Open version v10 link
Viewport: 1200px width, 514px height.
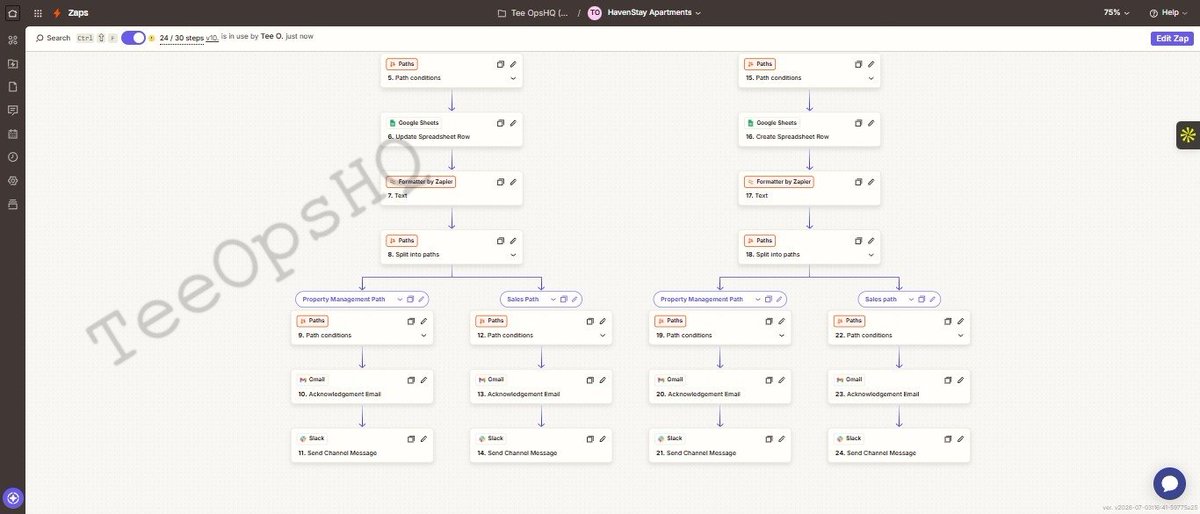pyautogui.click(x=212, y=38)
